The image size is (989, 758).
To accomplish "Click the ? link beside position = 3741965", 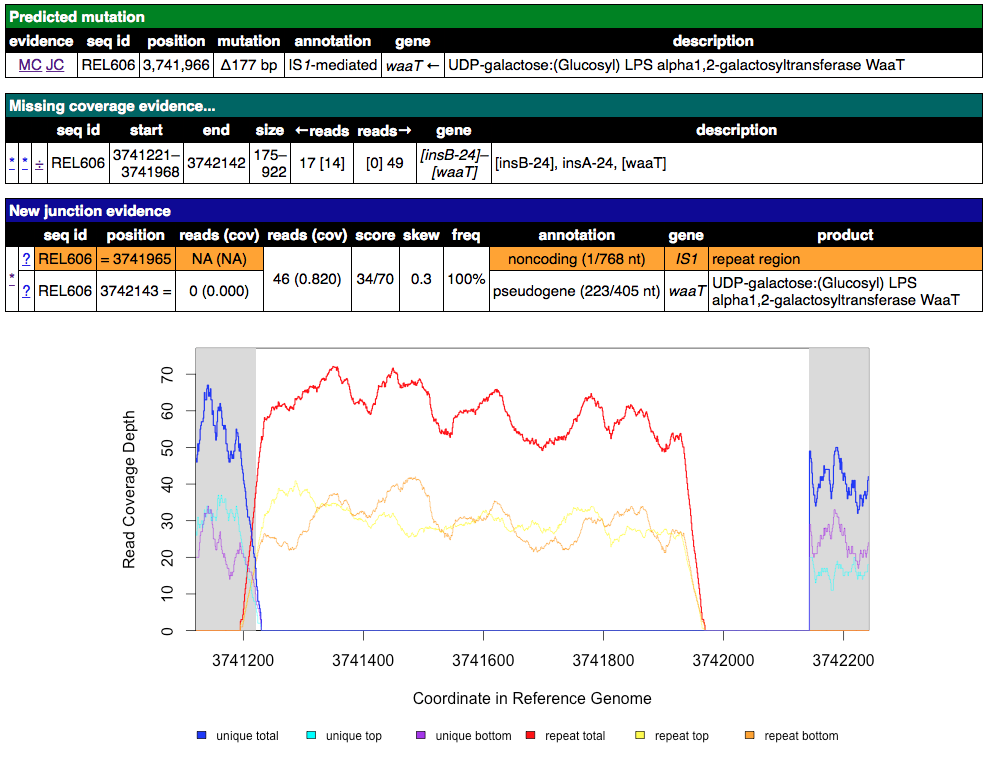I will pyautogui.click(x=26, y=259).
